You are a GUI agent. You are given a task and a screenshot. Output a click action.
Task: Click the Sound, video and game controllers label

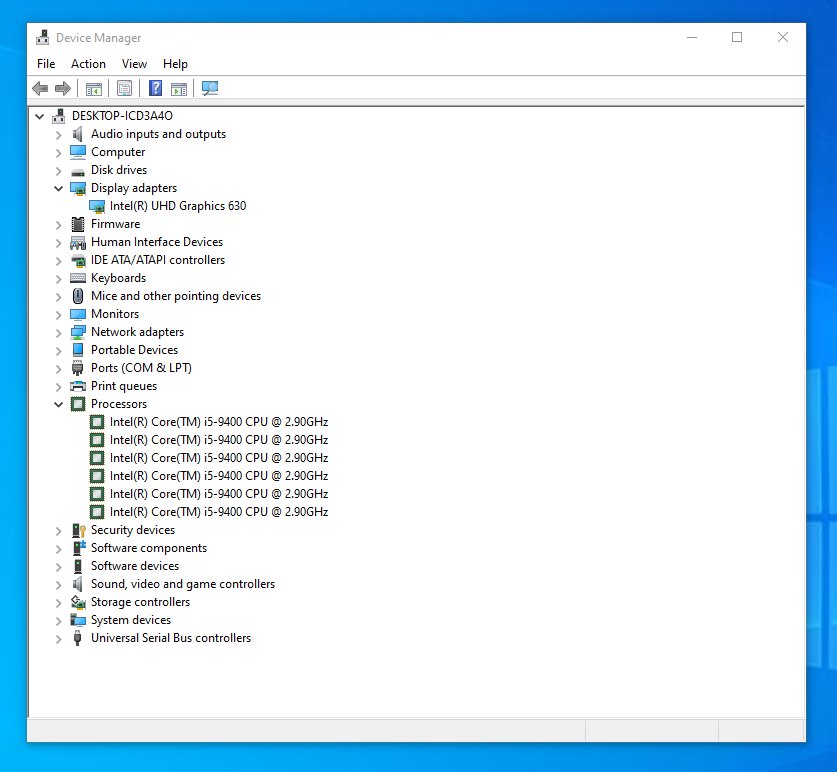pos(183,584)
